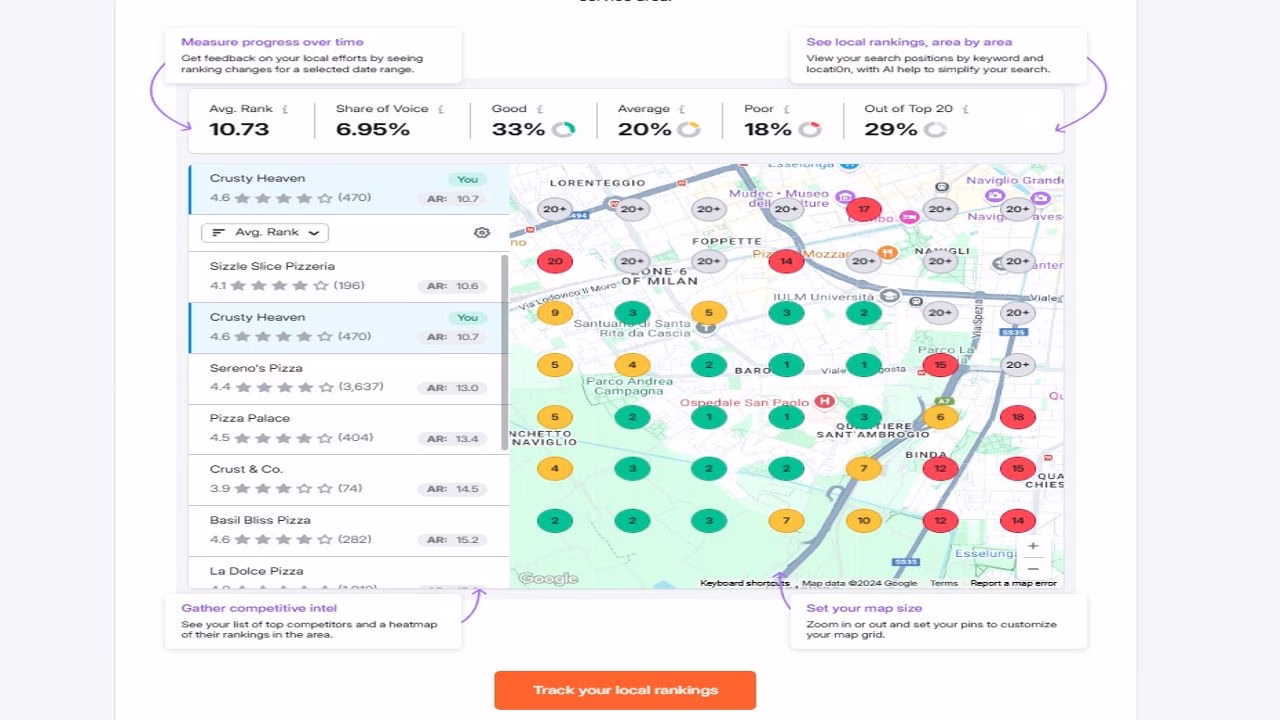Image resolution: width=1280 pixels, height=720 pixels.
Task: Click the Track your local rankings button
Action: 624,690
